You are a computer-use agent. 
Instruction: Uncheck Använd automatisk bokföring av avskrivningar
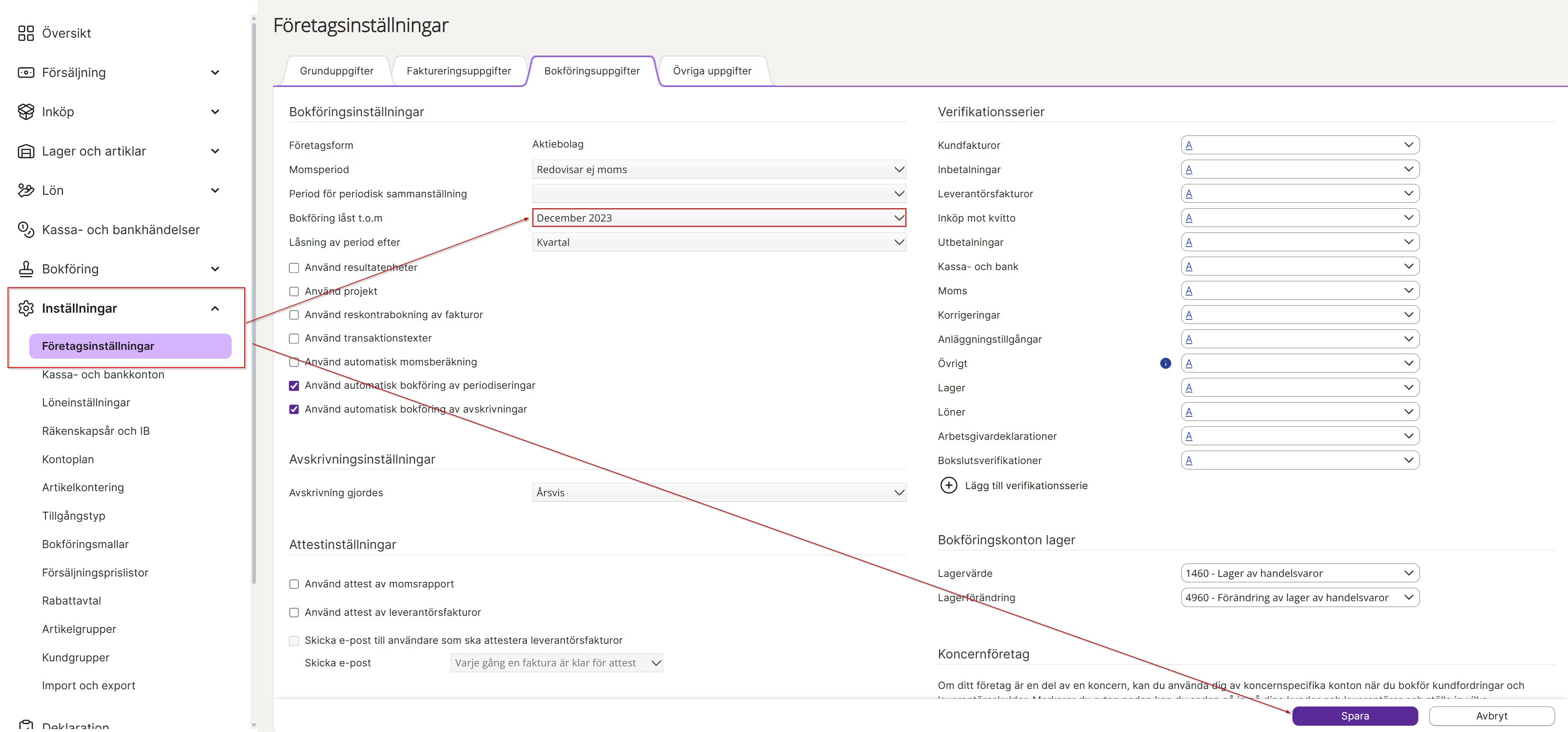pyautogui.click(x=294, y=409)
